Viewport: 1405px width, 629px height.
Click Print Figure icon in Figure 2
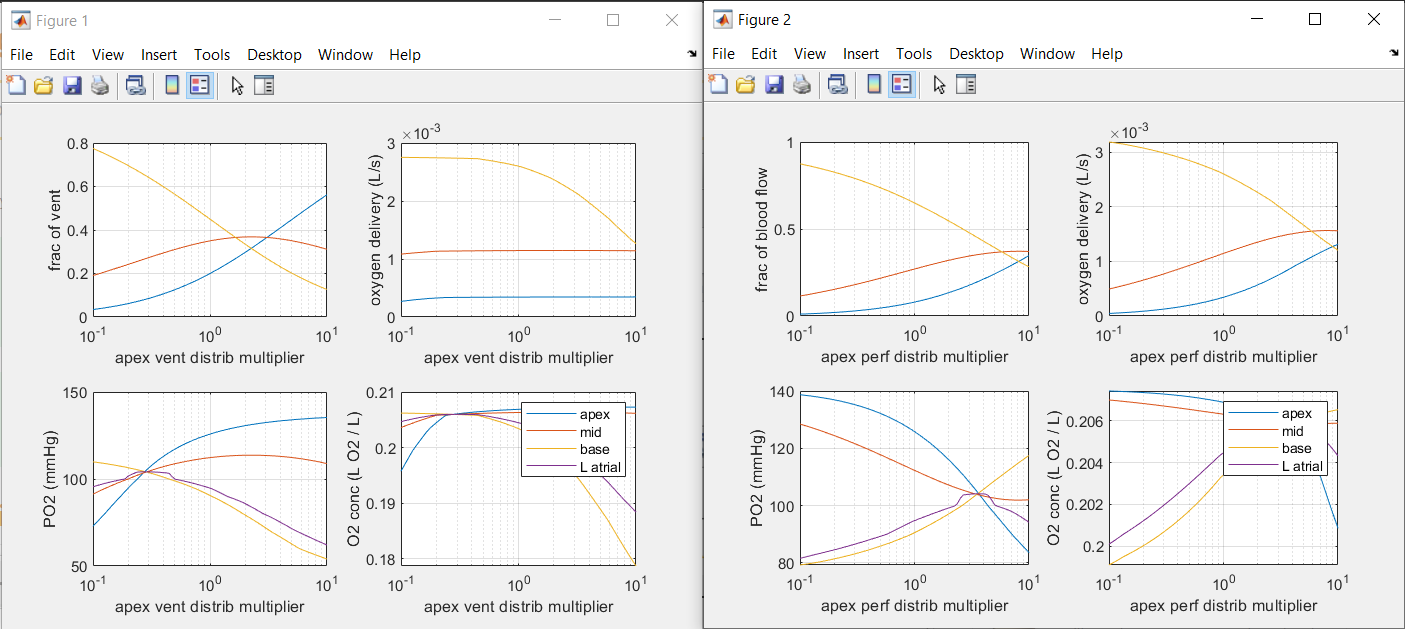pyautogui.click(x=802, y=85)
